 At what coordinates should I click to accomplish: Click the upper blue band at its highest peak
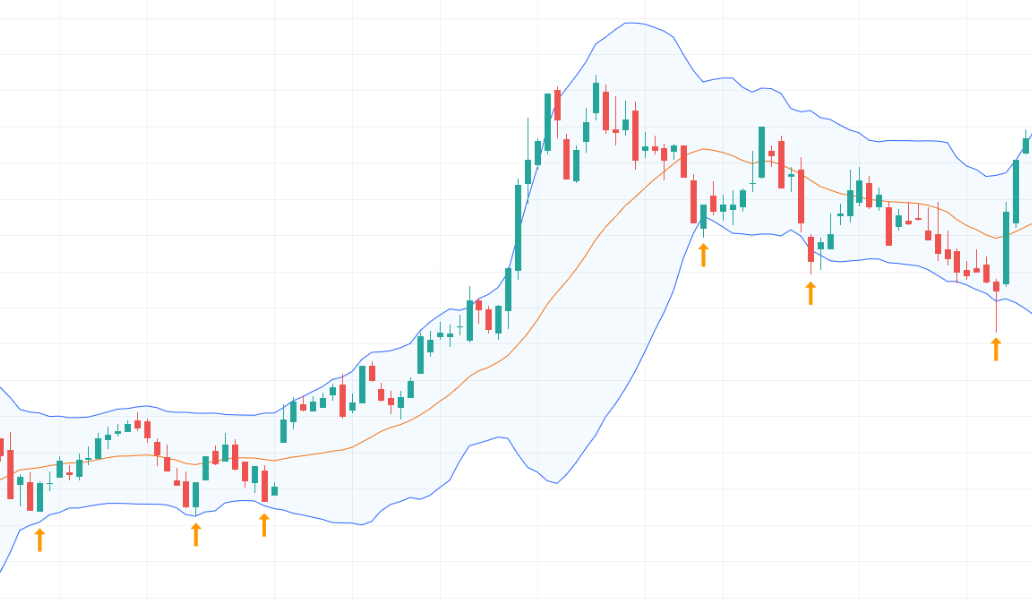click(630, 22)
